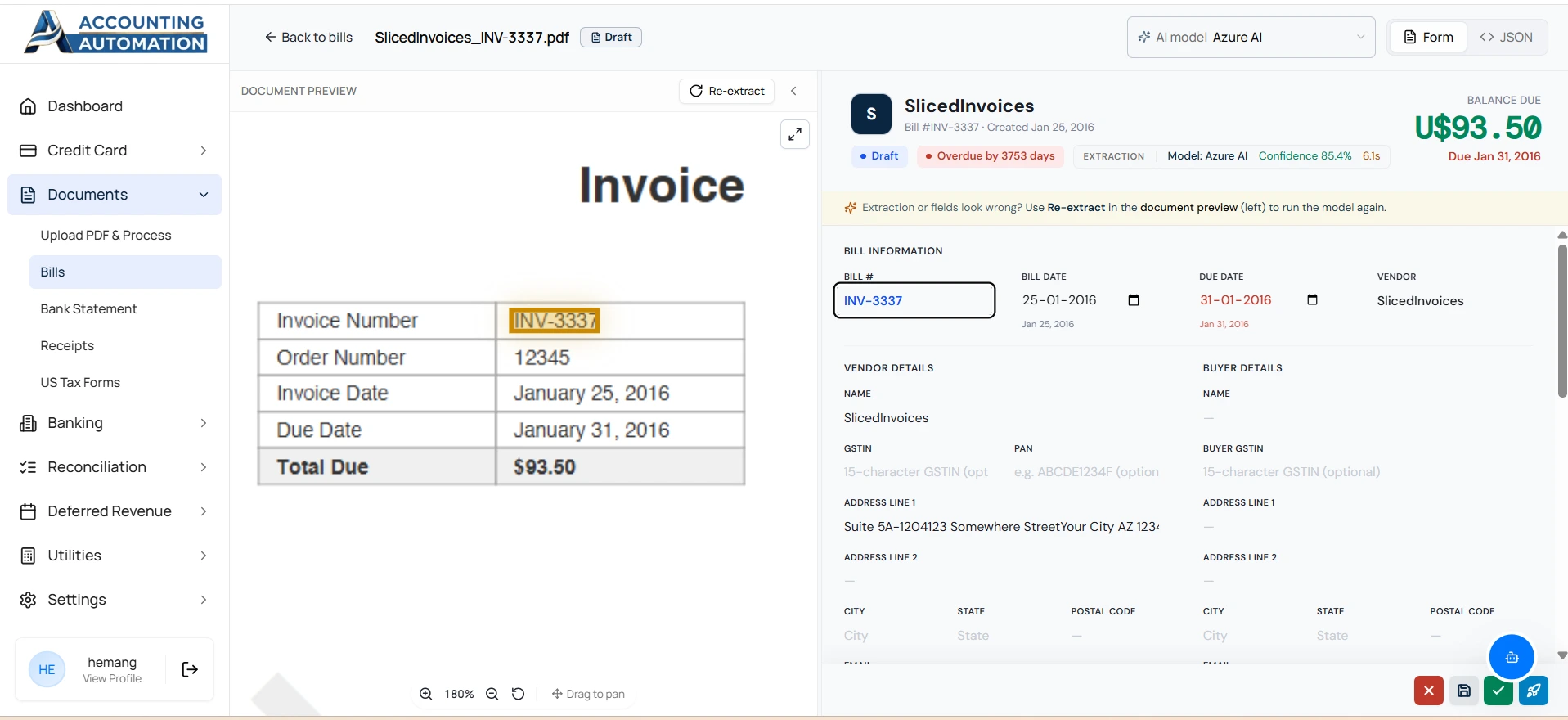The width and height of the screenshot is (1568, 720).
Task: Switch to the JSON view tab
Action: point(1506,38)
